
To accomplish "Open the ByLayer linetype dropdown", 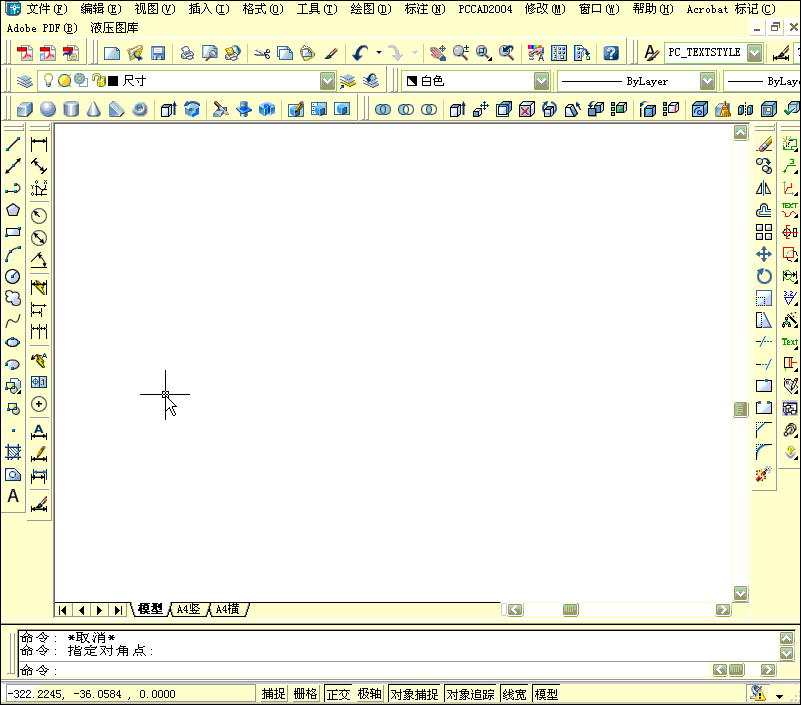I will click(707, 80).
